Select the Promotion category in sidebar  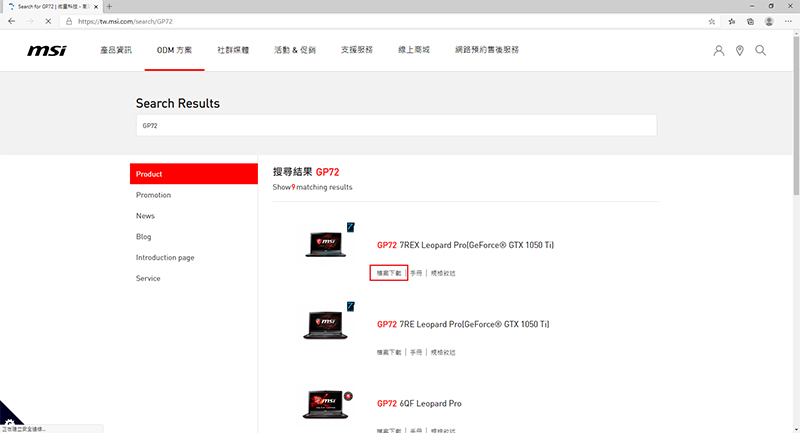pos(153,195)
